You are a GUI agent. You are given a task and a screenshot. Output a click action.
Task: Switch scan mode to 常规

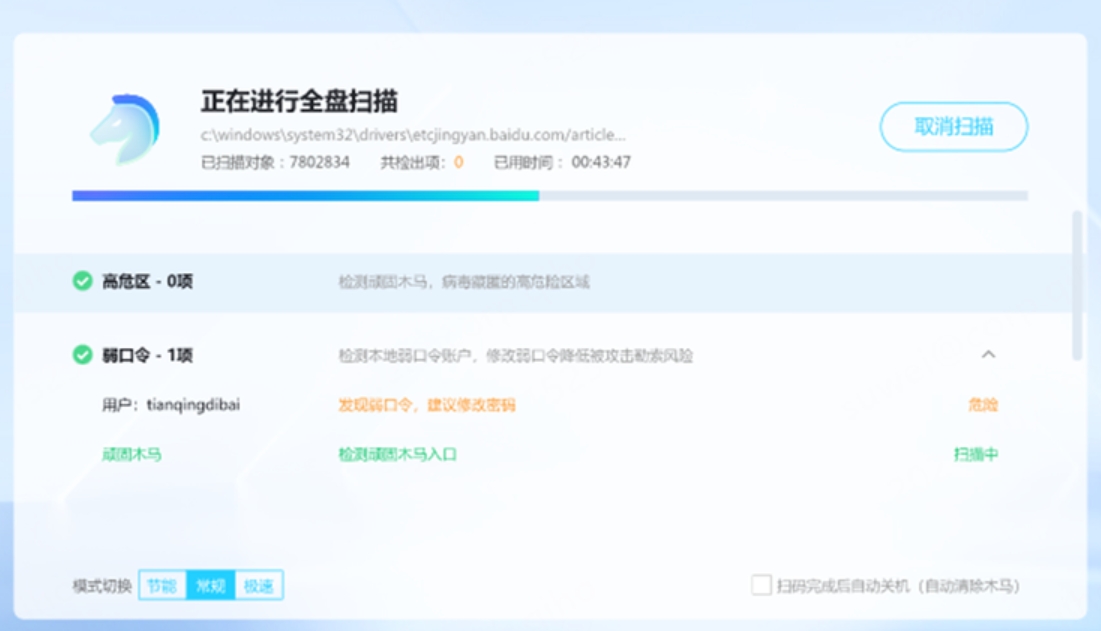point(210,586)
